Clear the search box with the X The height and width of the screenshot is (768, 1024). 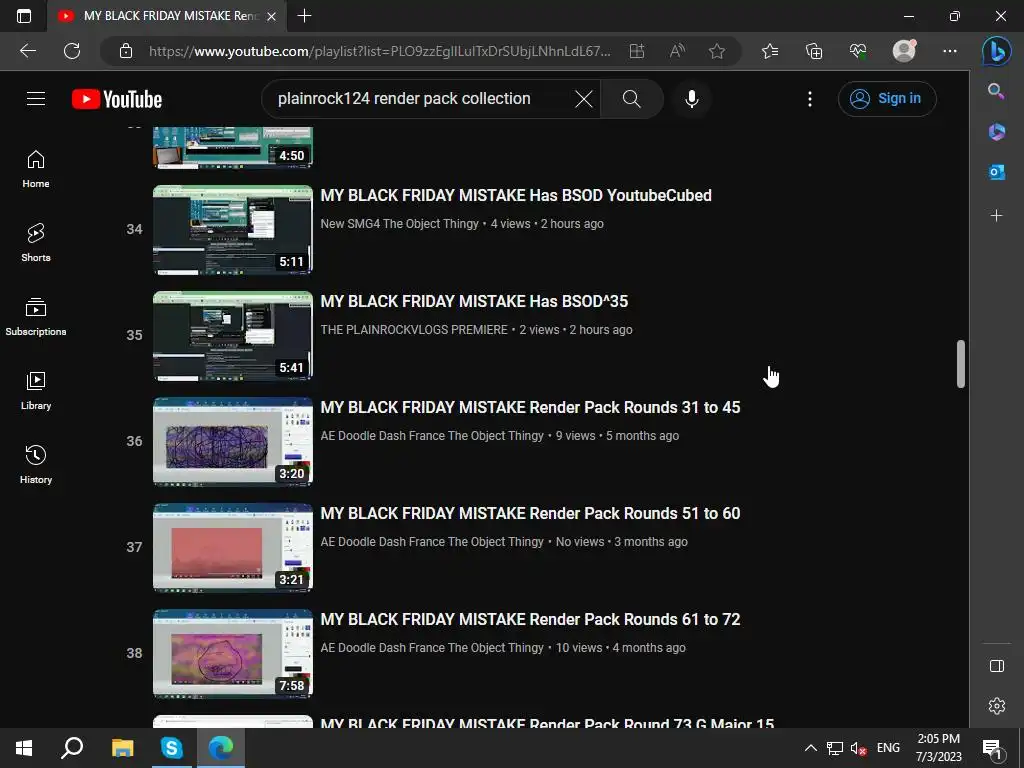click(x=583, y=99)
